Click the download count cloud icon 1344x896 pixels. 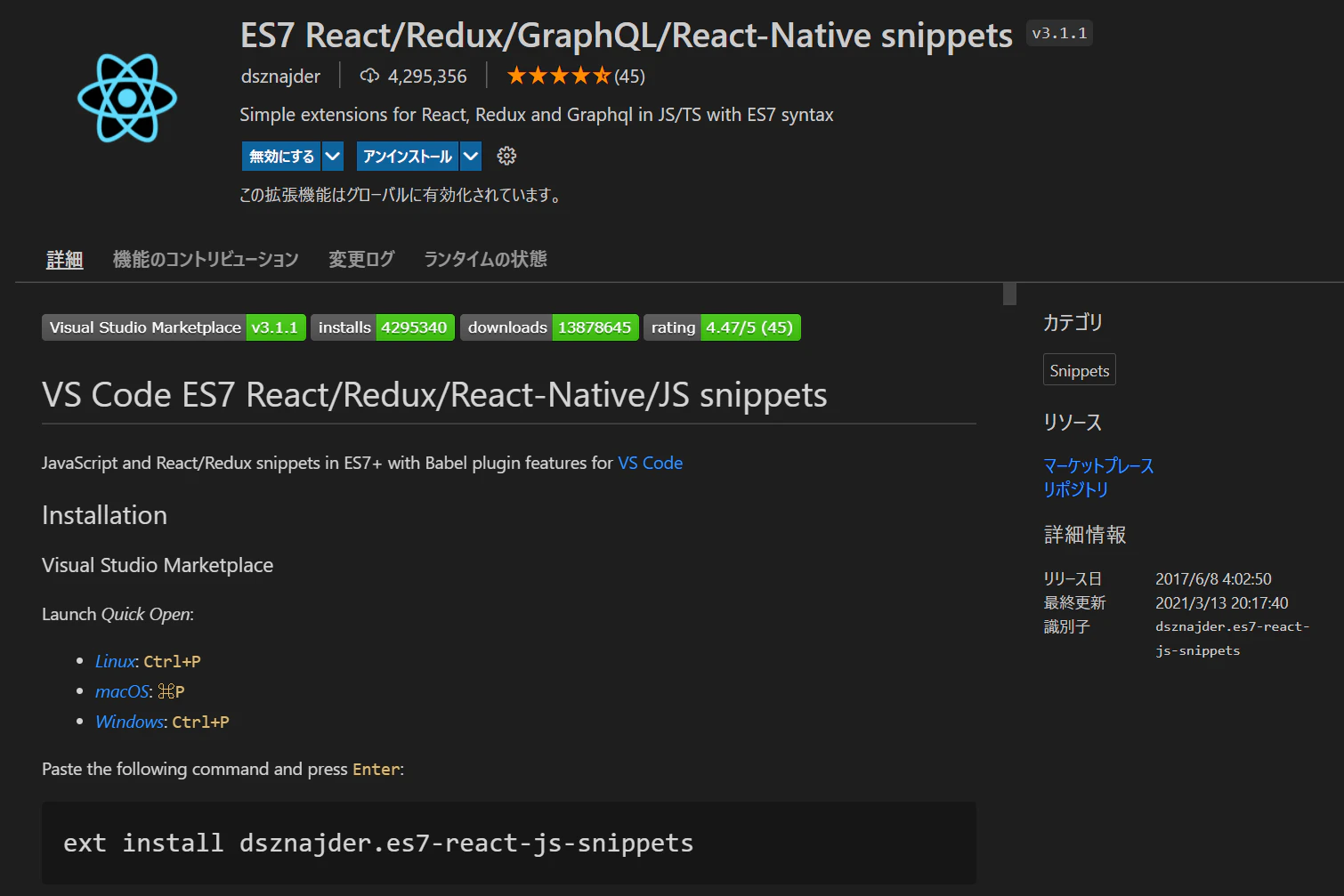tap(369, 76)
